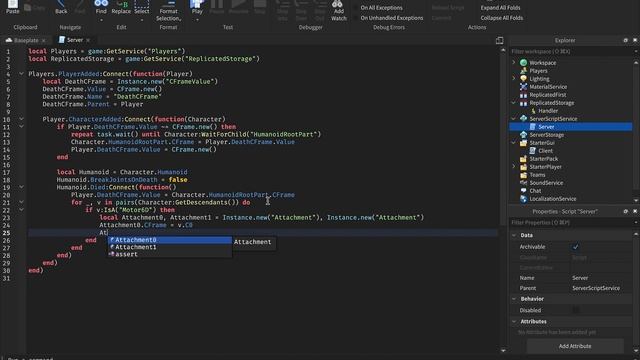Click the Paste clipboard icon
Screen dimensions: 640x360
point(13,4)
